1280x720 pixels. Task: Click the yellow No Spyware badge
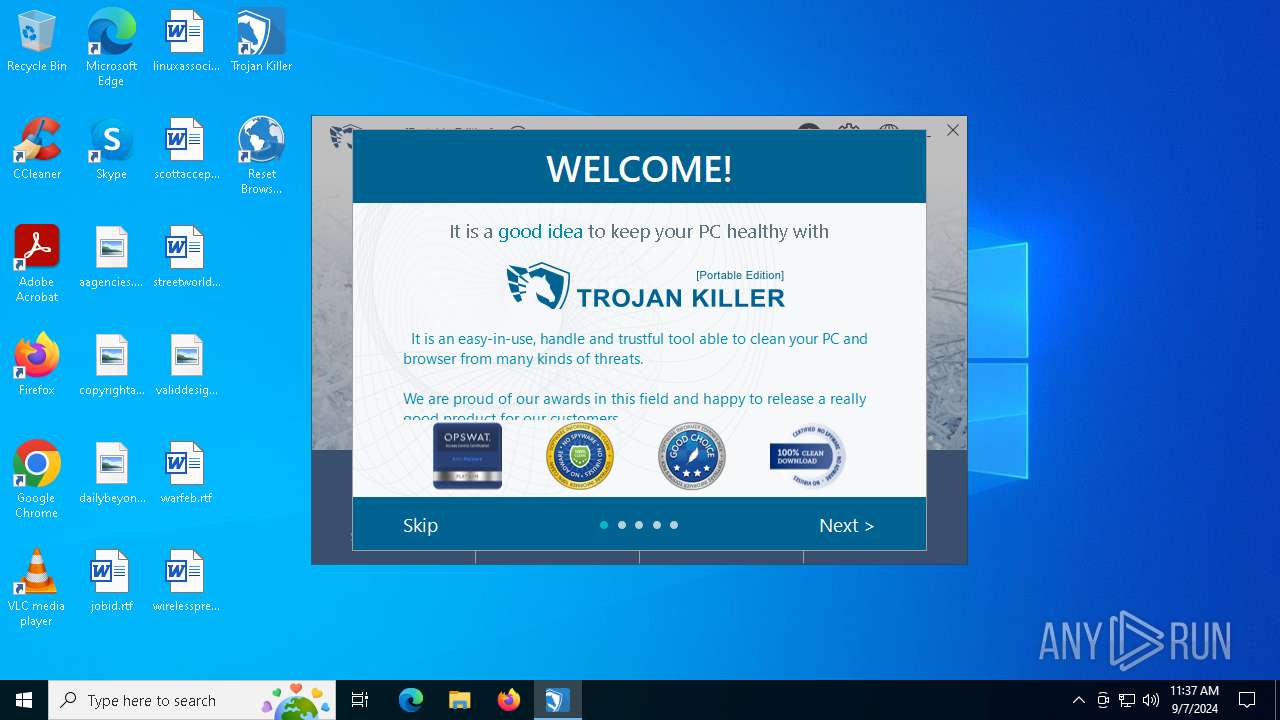tap(580, 456)
